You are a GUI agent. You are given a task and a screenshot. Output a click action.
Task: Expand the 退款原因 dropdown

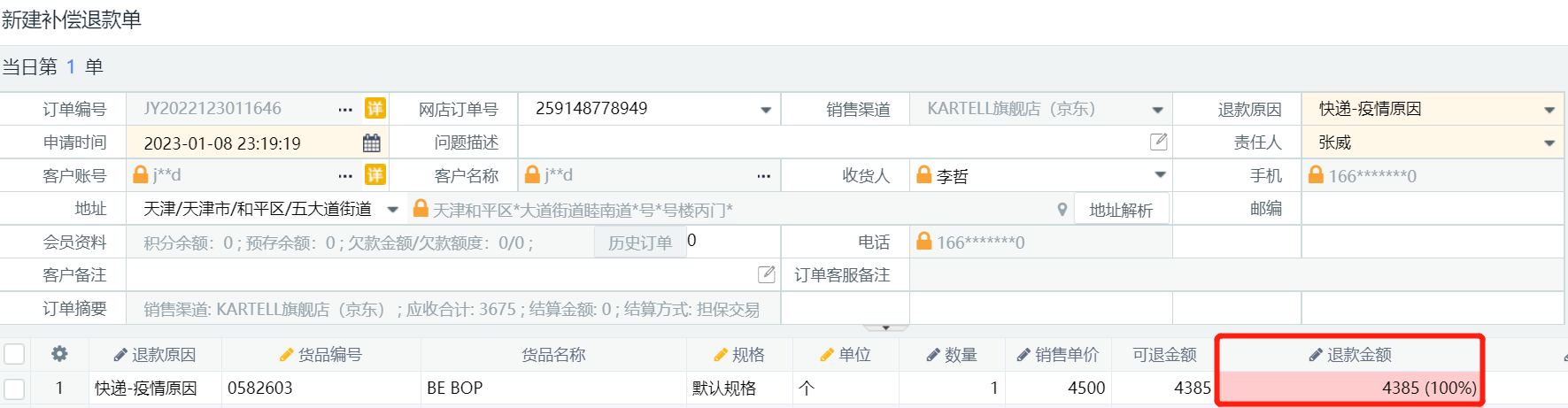pos(1549,110)
